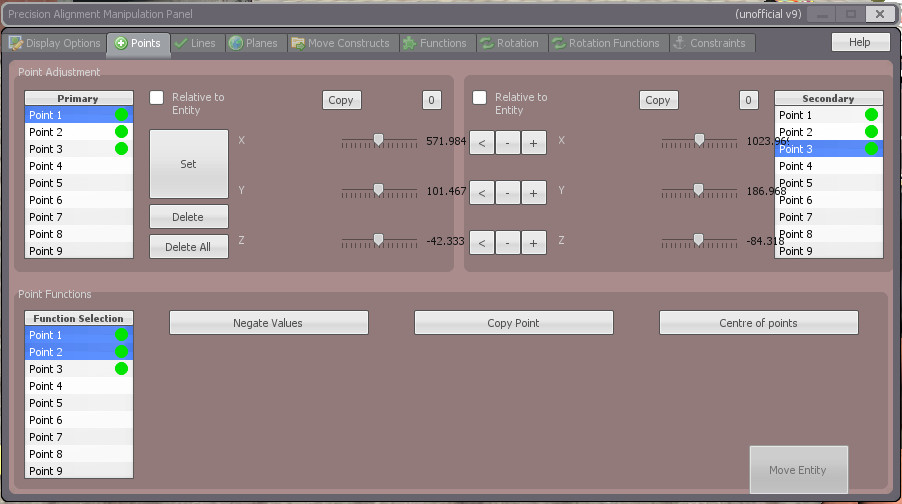Select Point 3 in Function Selection list
902x504 pixels.
point(79,369)
